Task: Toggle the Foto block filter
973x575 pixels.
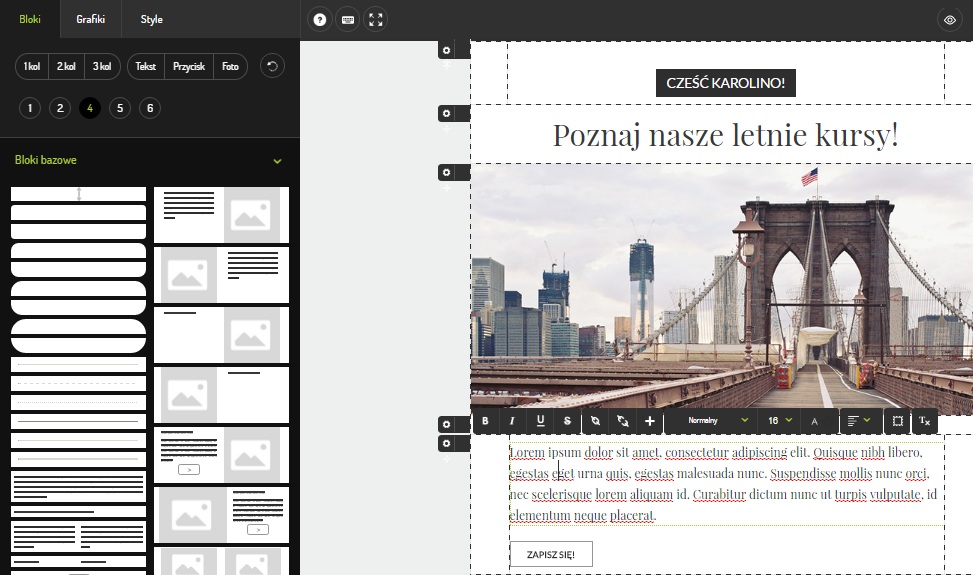Action: pos(230,66)
